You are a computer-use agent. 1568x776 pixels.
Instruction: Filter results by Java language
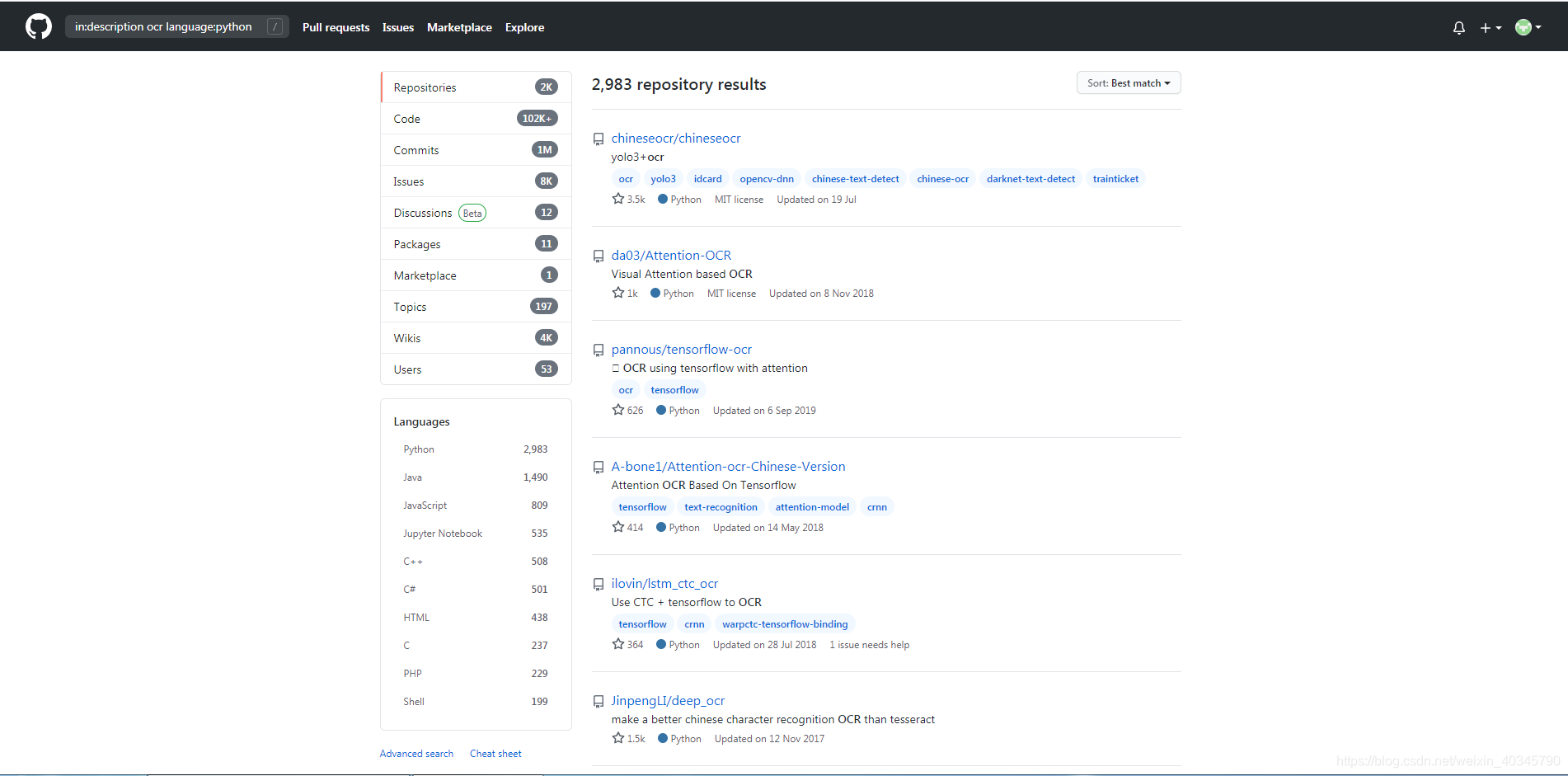tap(475, 477)
